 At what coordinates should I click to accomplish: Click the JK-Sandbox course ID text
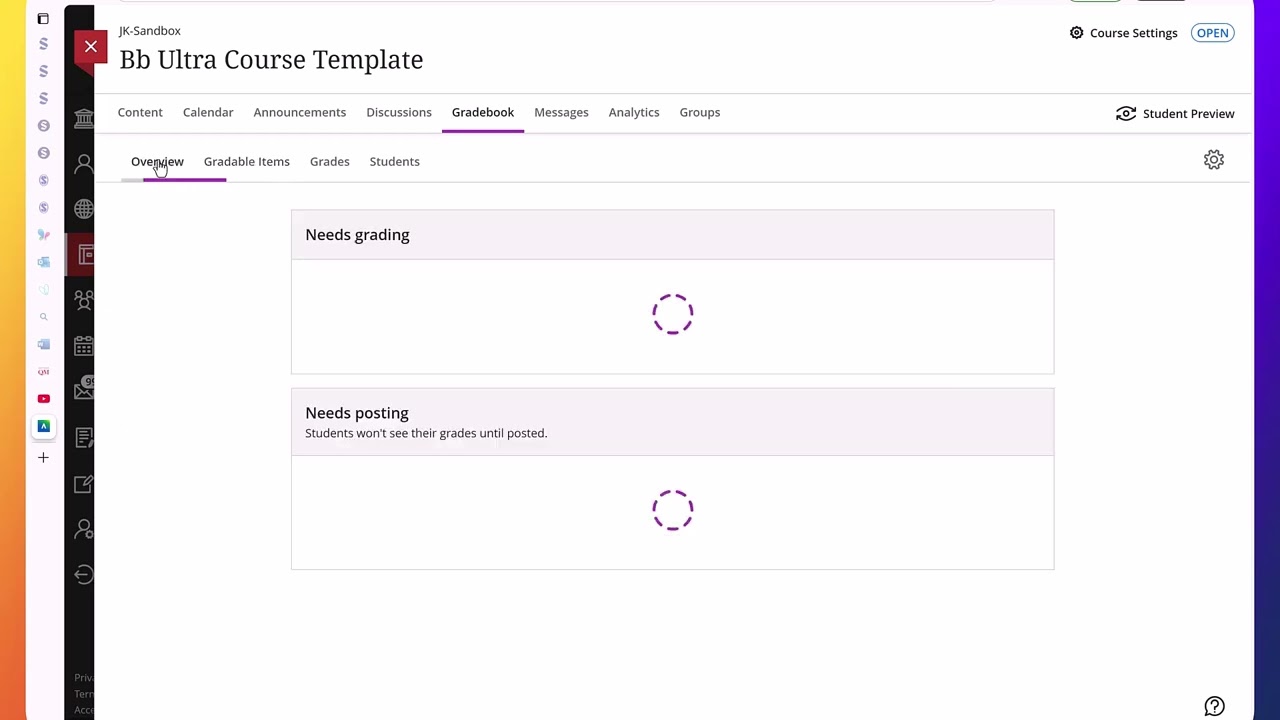150,31
